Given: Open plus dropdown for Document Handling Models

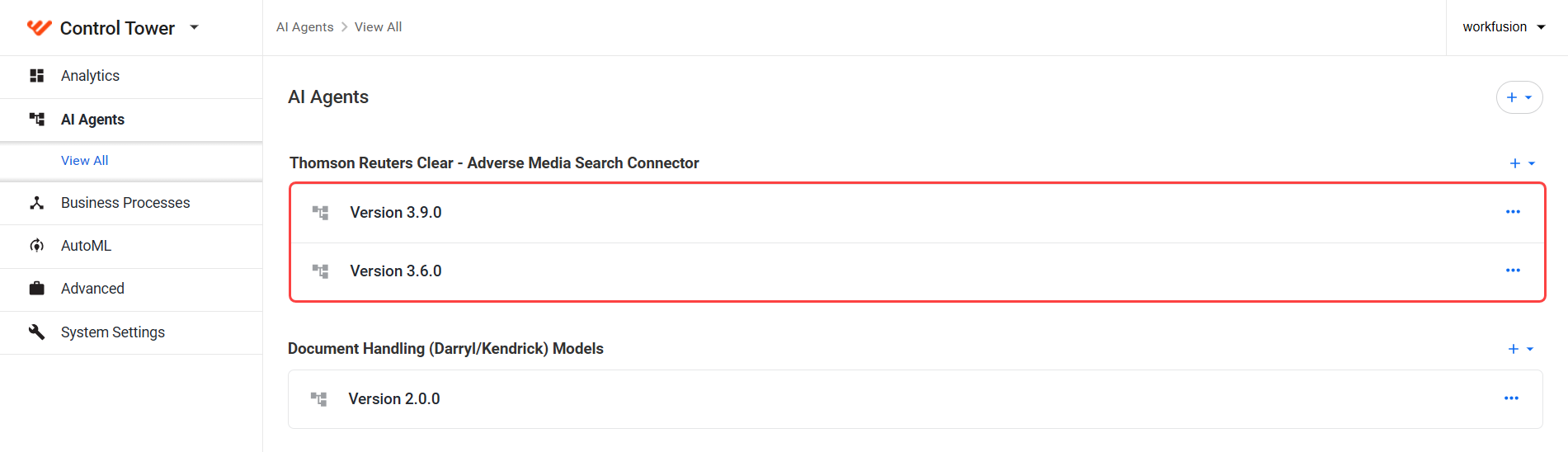Looking at the screenshot, I should click(1521, 349).
